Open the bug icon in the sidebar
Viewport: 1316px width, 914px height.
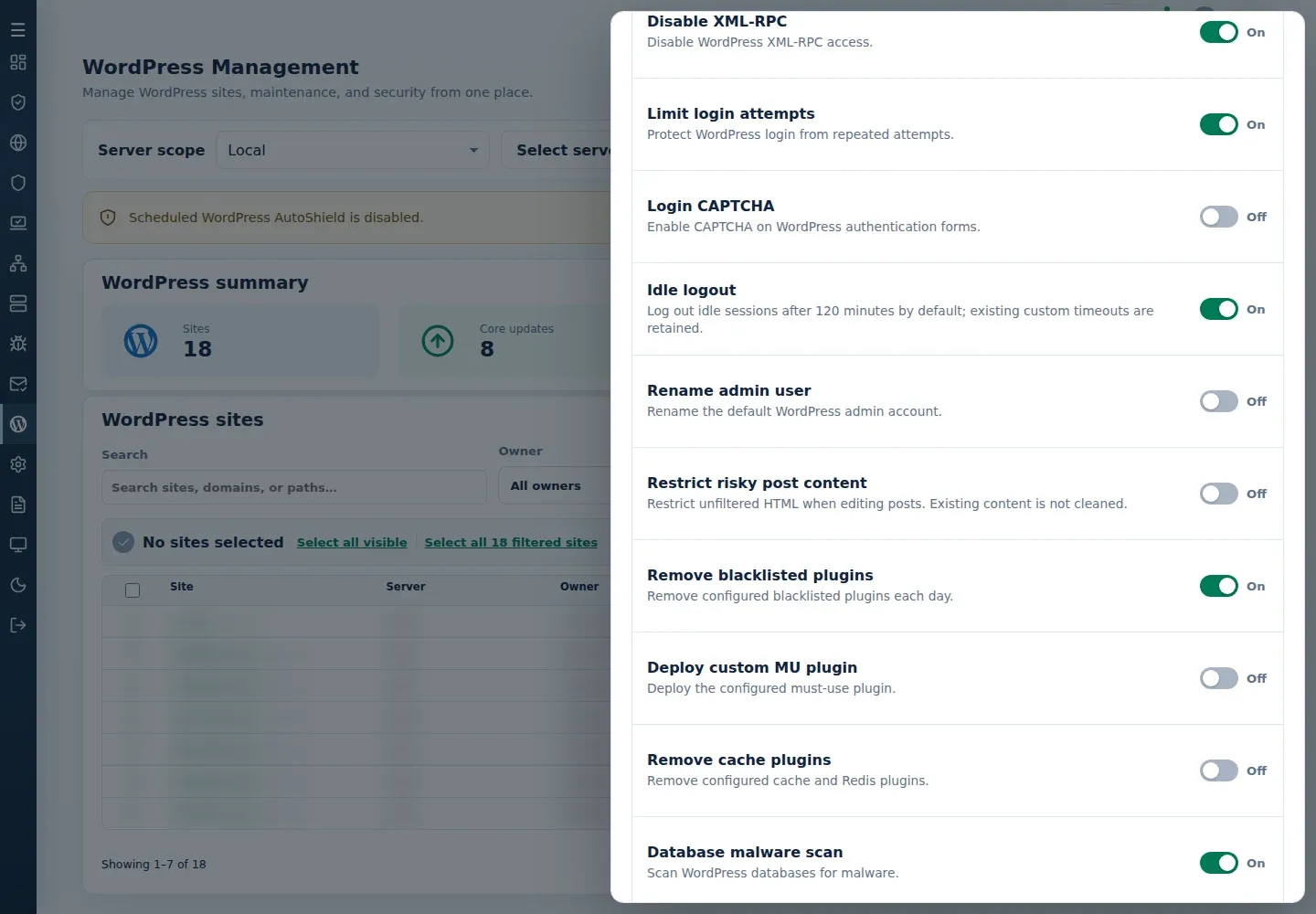pos(18,344)
